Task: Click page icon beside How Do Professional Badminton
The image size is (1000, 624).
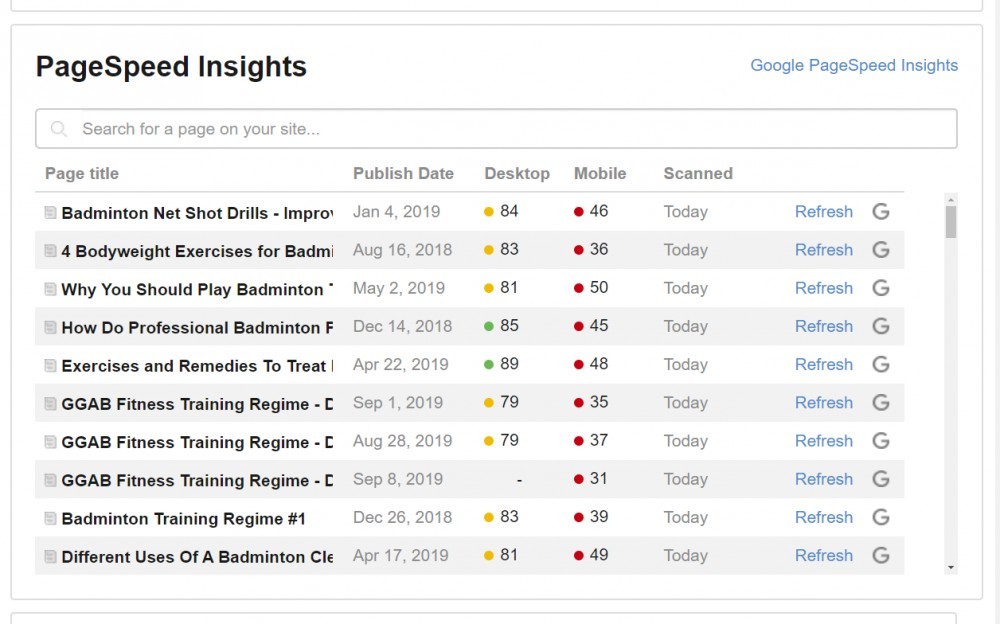Action: click(50, 327)
